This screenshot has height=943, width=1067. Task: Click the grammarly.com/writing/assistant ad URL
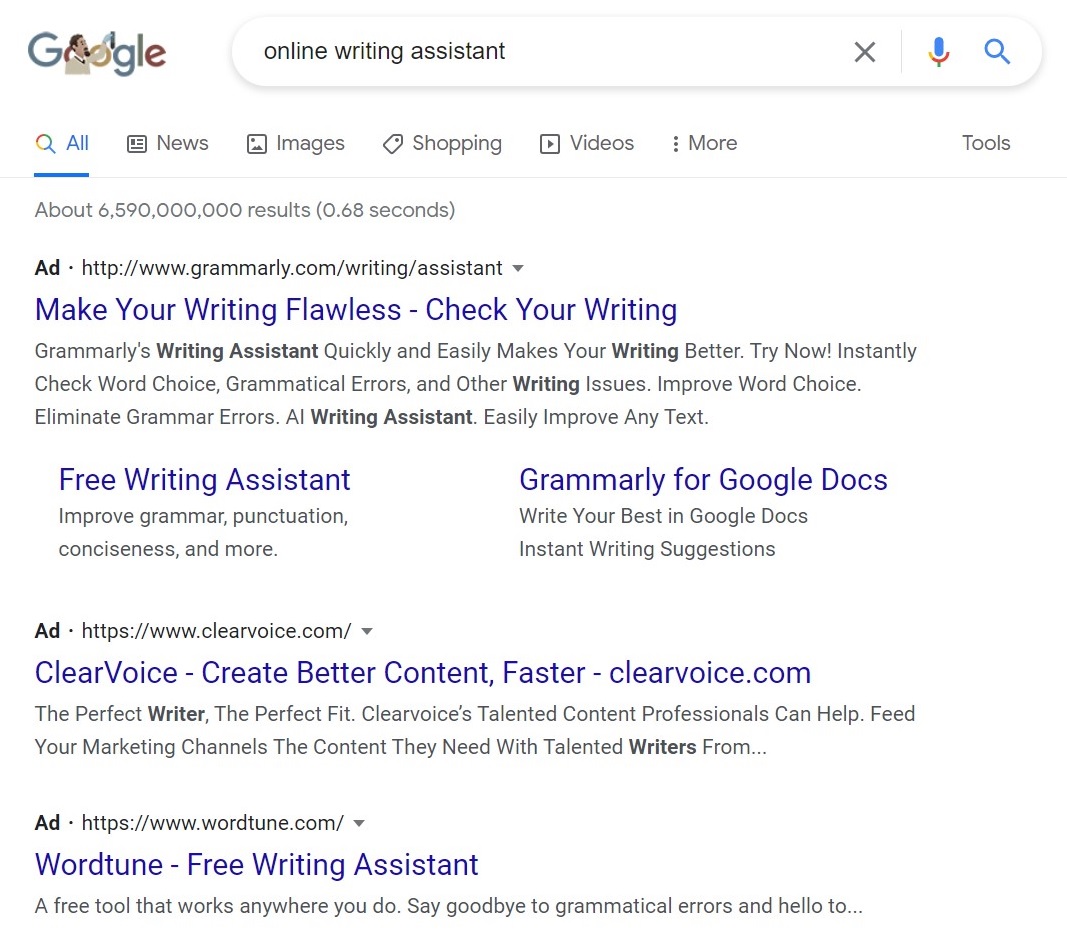tap(292, 268)
